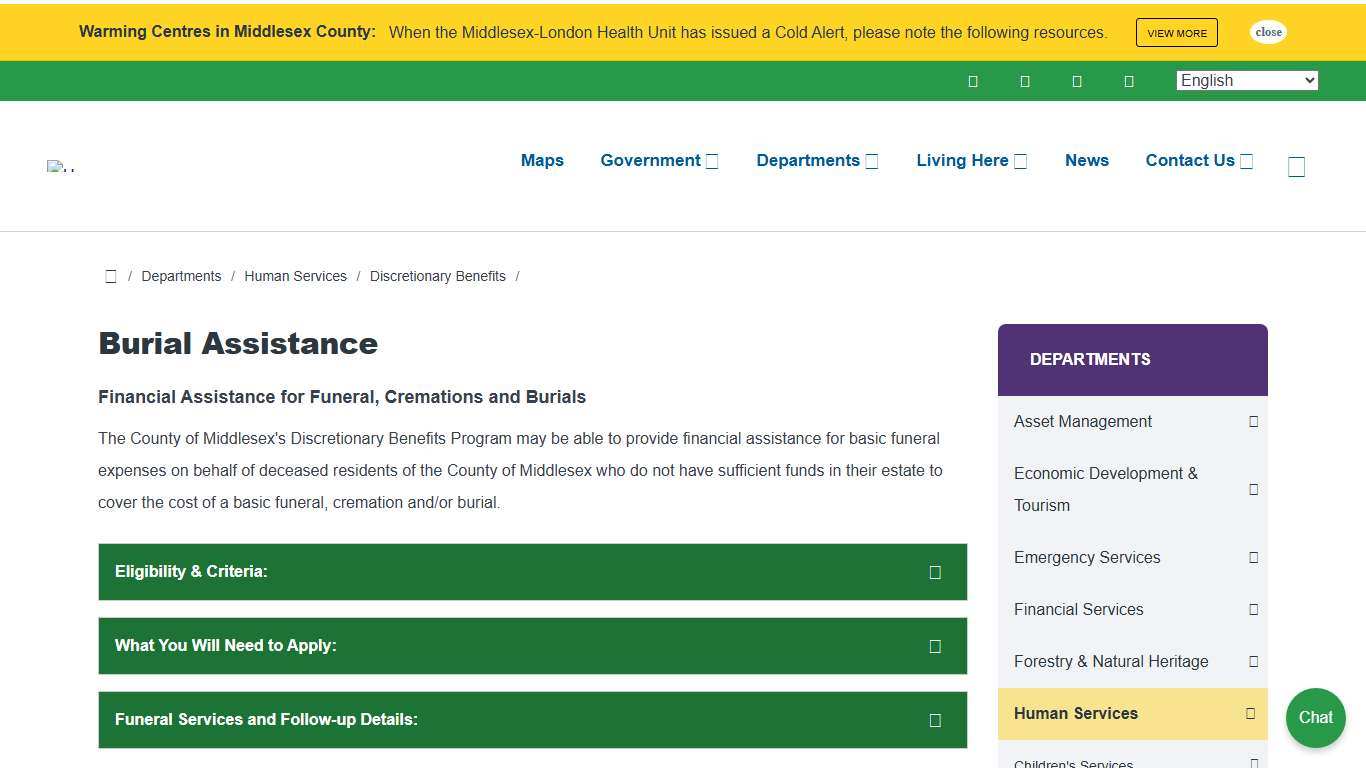Dismiss the warming centres alert with close

click(x=1268, y=32)
